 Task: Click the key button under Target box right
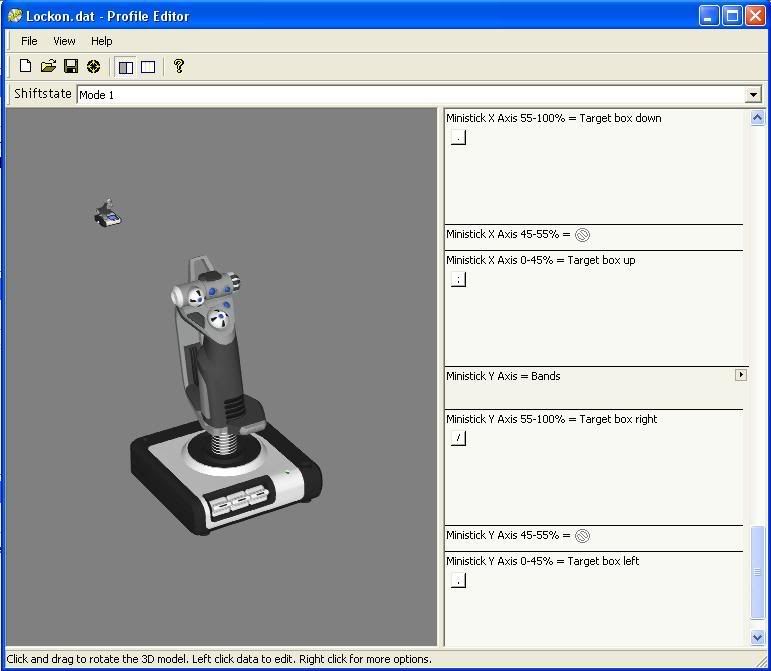coord(458,438)
